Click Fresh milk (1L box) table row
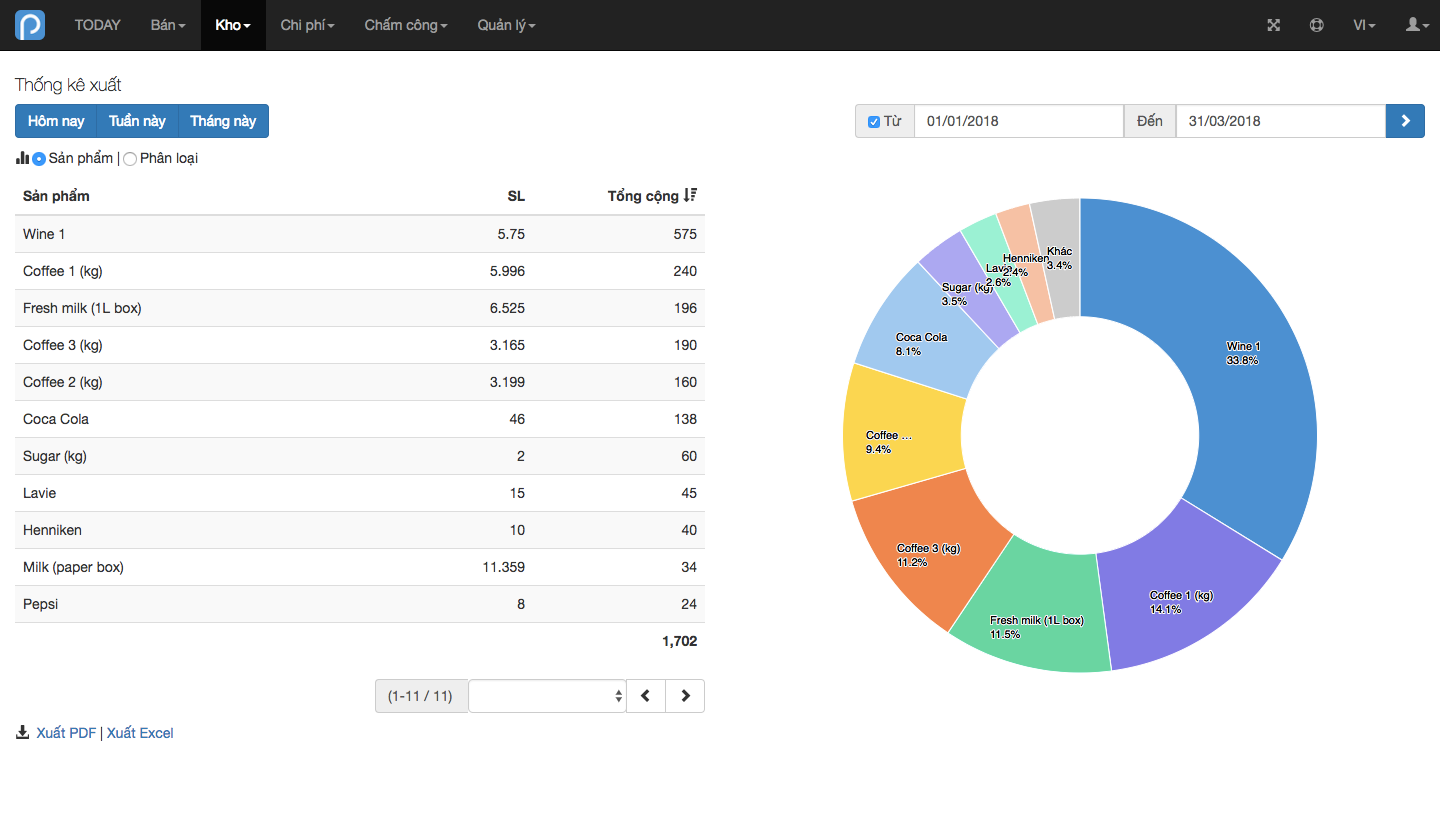The width and height of the screenshot is (1440, 826). pos(82,308)
